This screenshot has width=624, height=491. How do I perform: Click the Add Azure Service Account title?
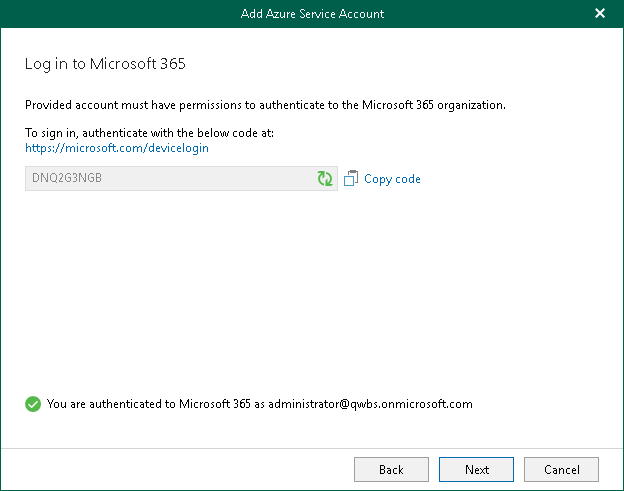point(312,14)
